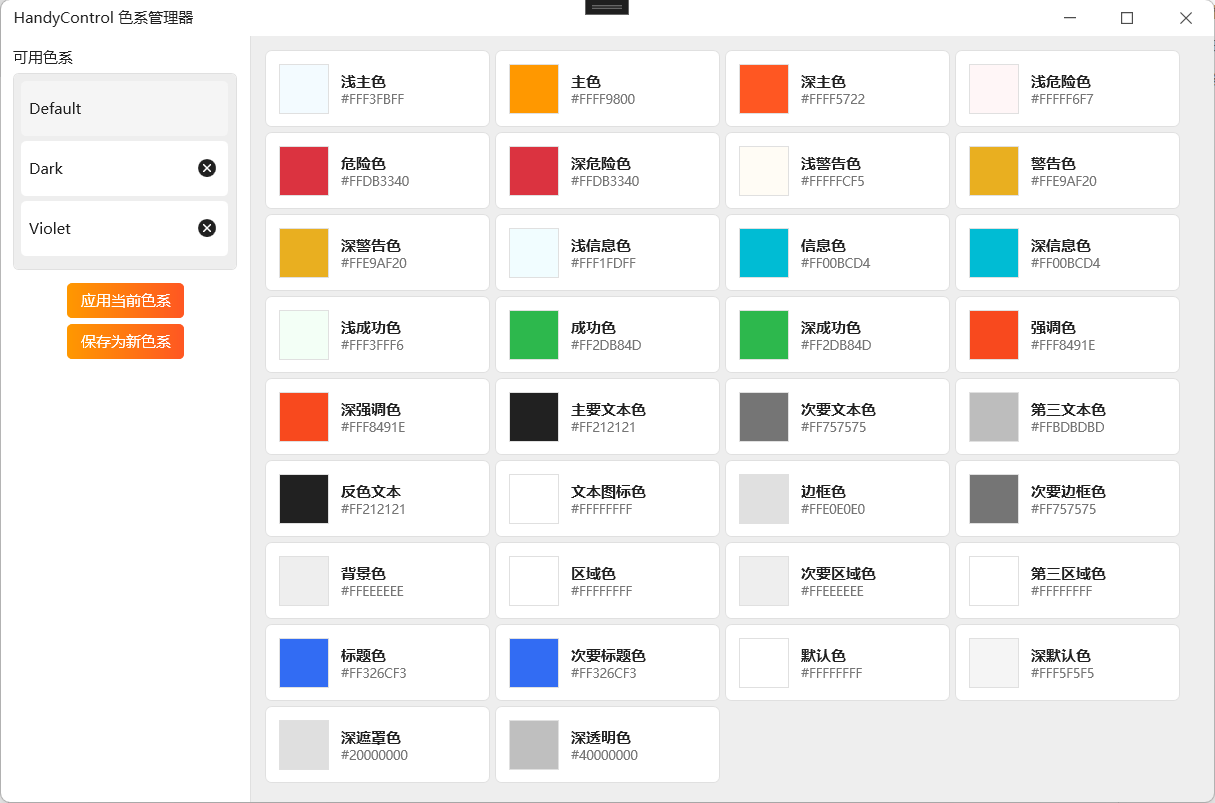This screenshot has width=1215, height=803.
Task: Click the hex value #FFF1FDFF
Action: point(603,263)
